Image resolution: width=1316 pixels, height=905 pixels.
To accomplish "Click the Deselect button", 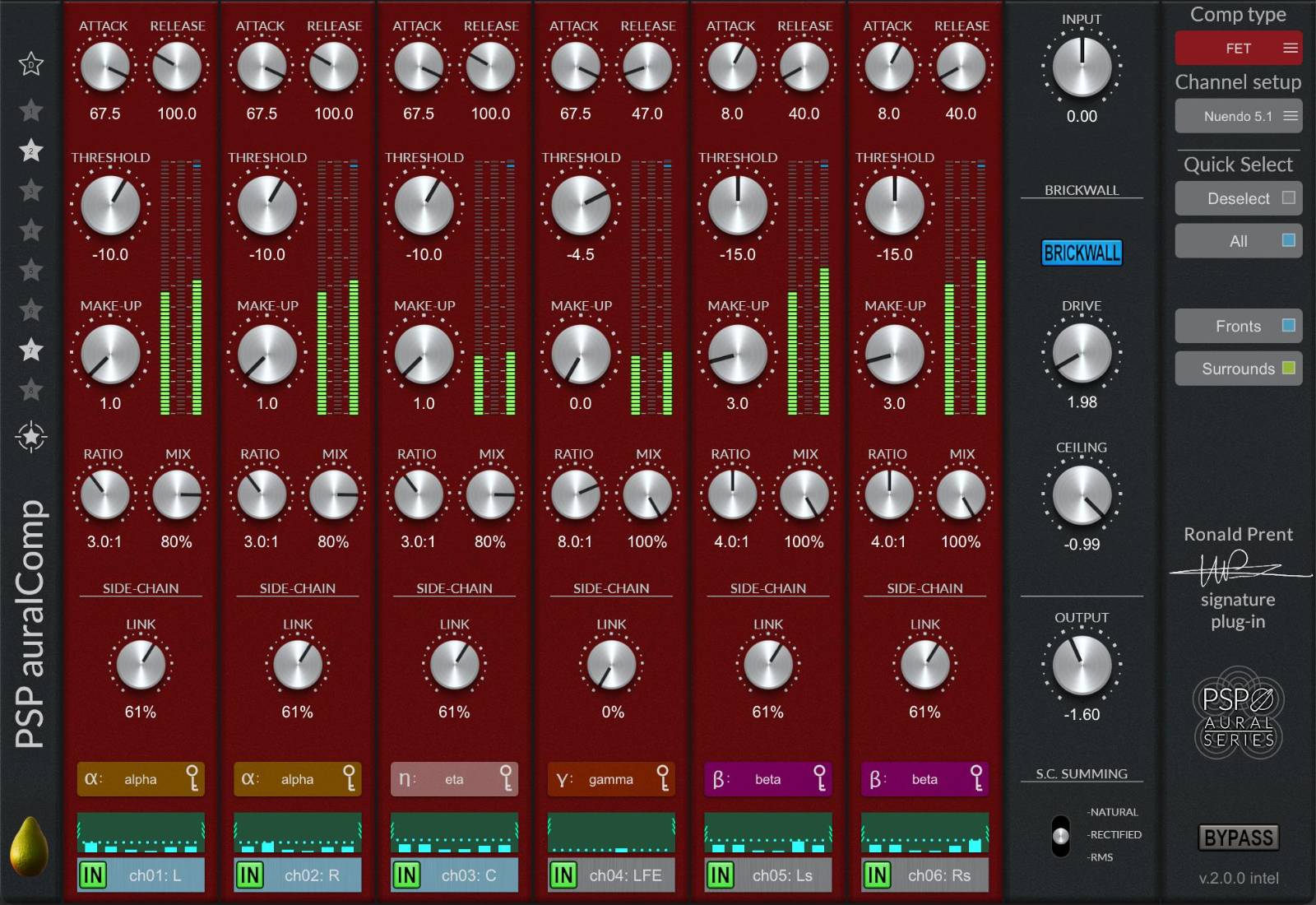I will coord(1238,198).
